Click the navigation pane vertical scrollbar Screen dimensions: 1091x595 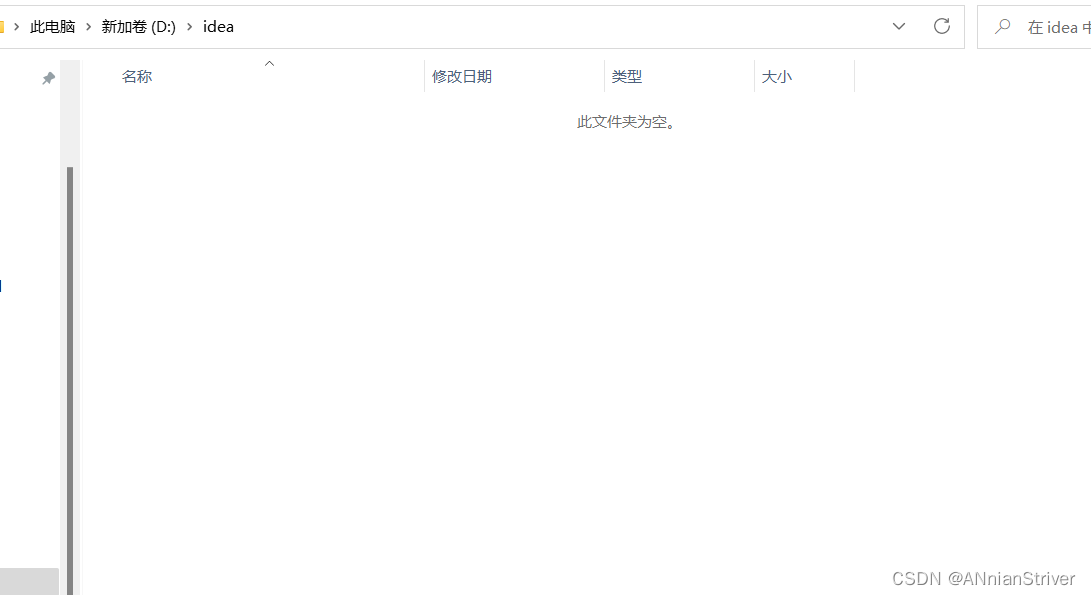70,380
